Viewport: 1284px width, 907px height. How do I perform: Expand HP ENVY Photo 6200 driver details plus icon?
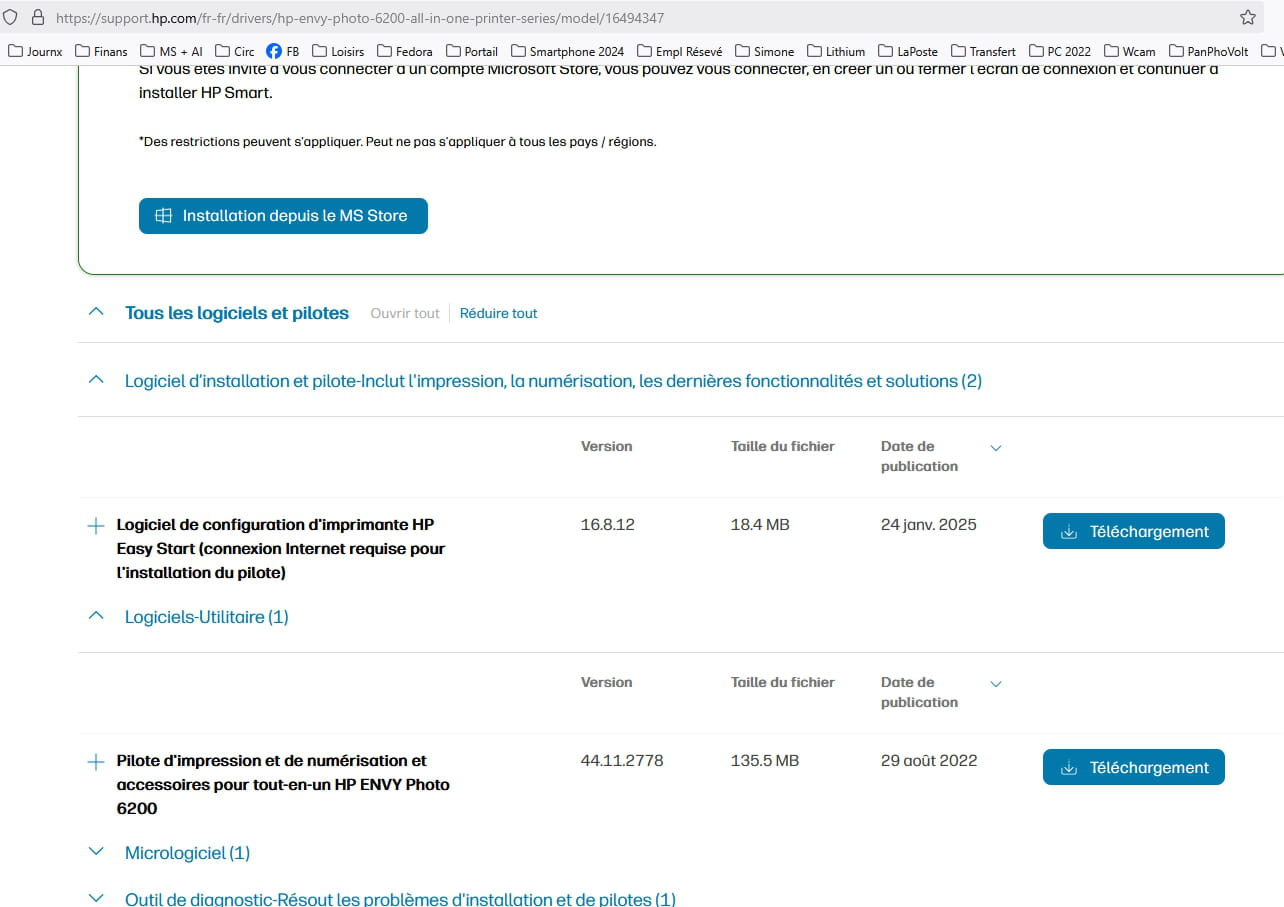(96, 762)
